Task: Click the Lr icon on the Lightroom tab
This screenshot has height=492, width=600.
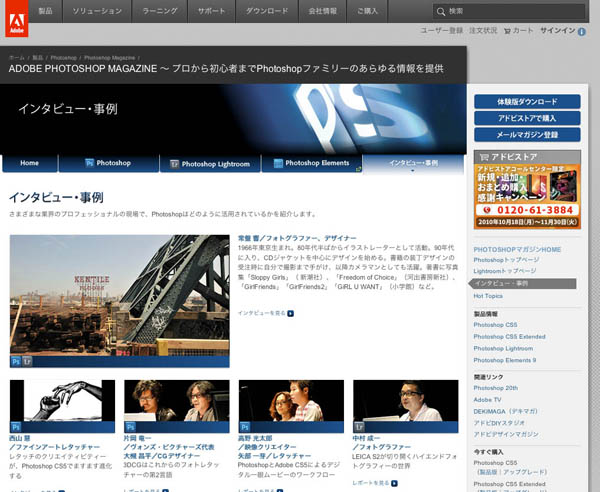Action: coord(174,162)
